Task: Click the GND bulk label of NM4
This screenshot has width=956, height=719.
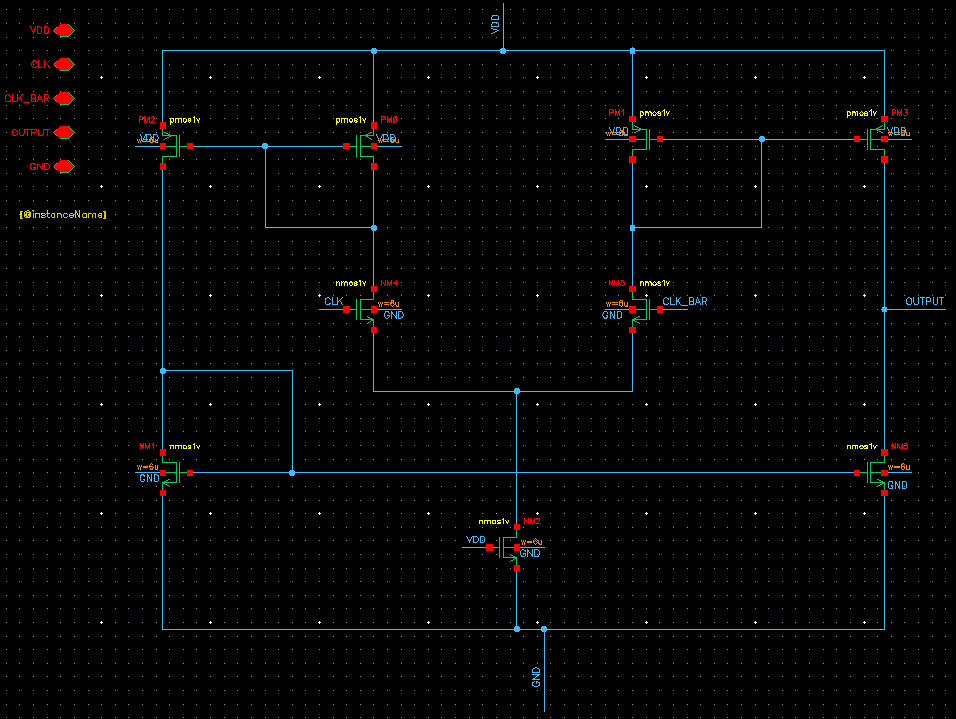Action: click(x=394, y=315)
